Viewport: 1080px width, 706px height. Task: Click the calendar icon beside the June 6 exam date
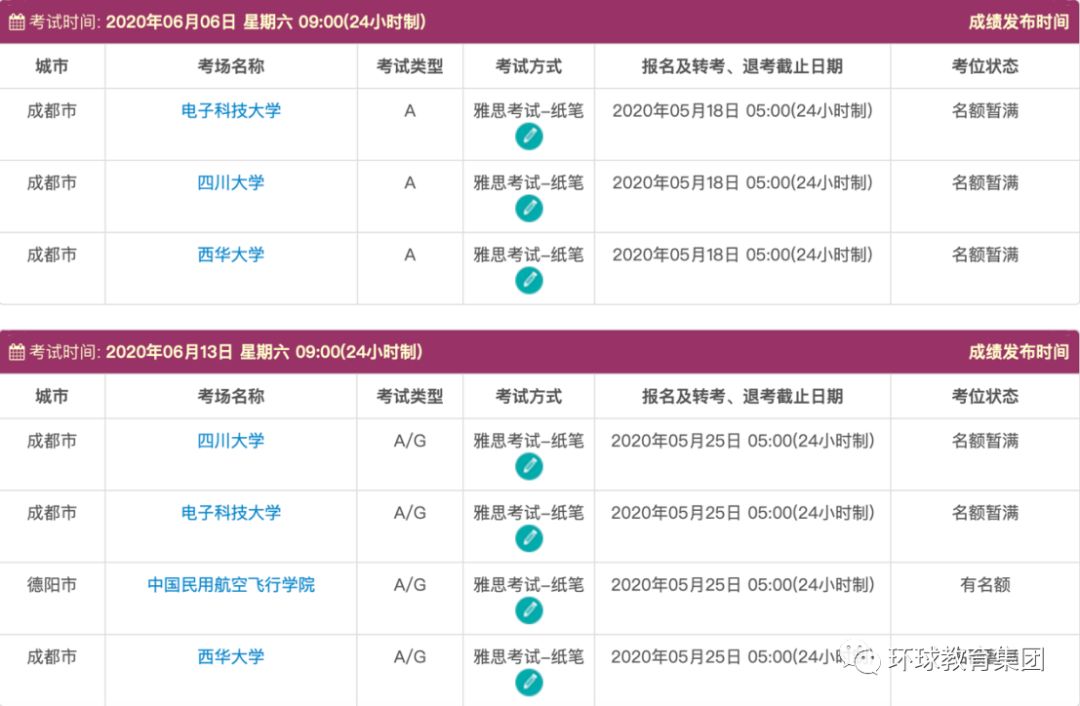pos(16,20)
